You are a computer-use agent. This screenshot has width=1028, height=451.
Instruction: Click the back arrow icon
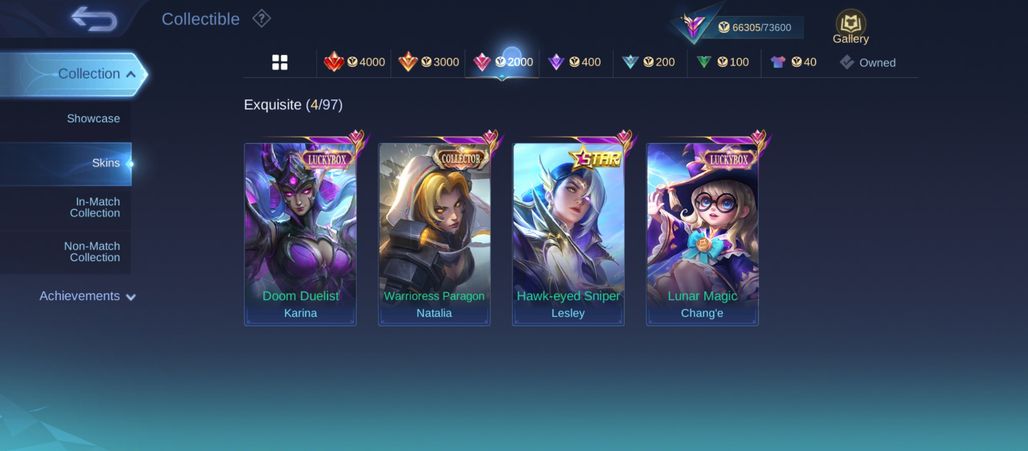coord(94,19)
